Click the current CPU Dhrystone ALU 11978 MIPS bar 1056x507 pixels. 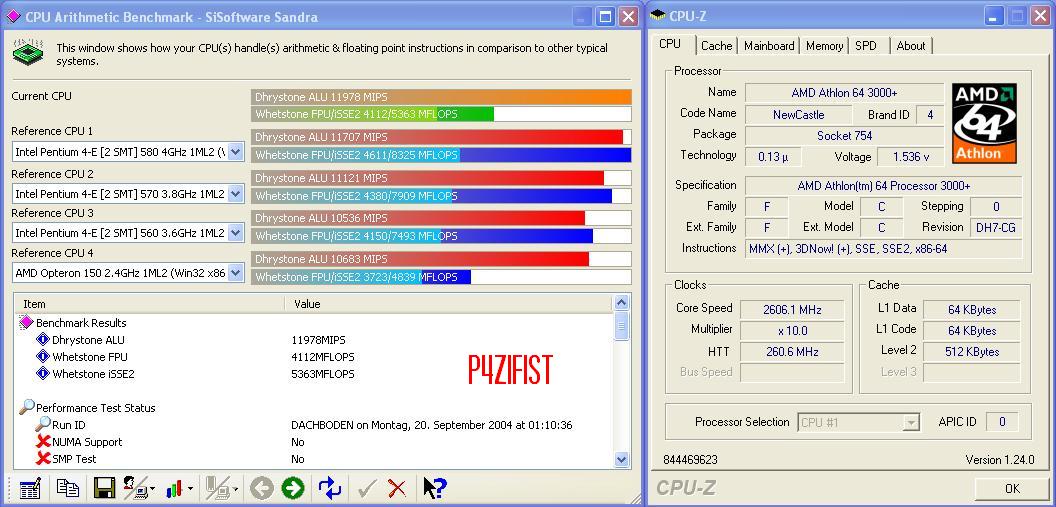point(441,97)
